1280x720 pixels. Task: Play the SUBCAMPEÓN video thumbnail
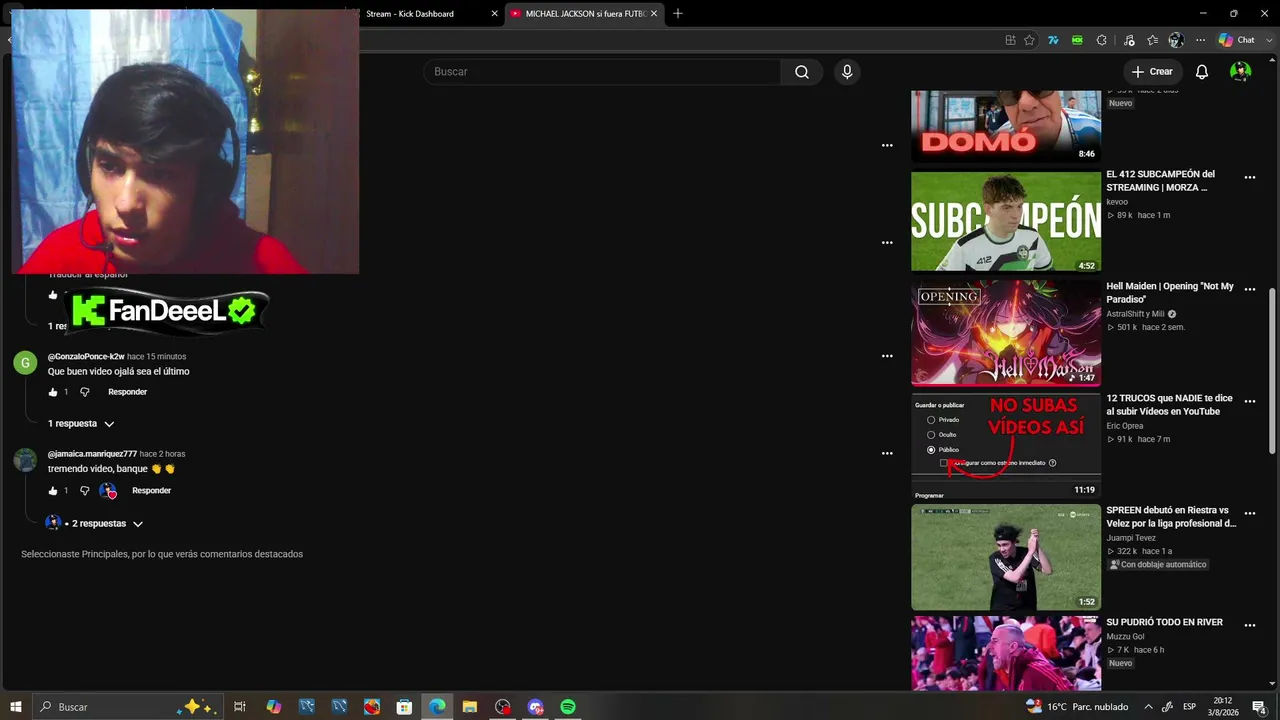point(1006,221)
